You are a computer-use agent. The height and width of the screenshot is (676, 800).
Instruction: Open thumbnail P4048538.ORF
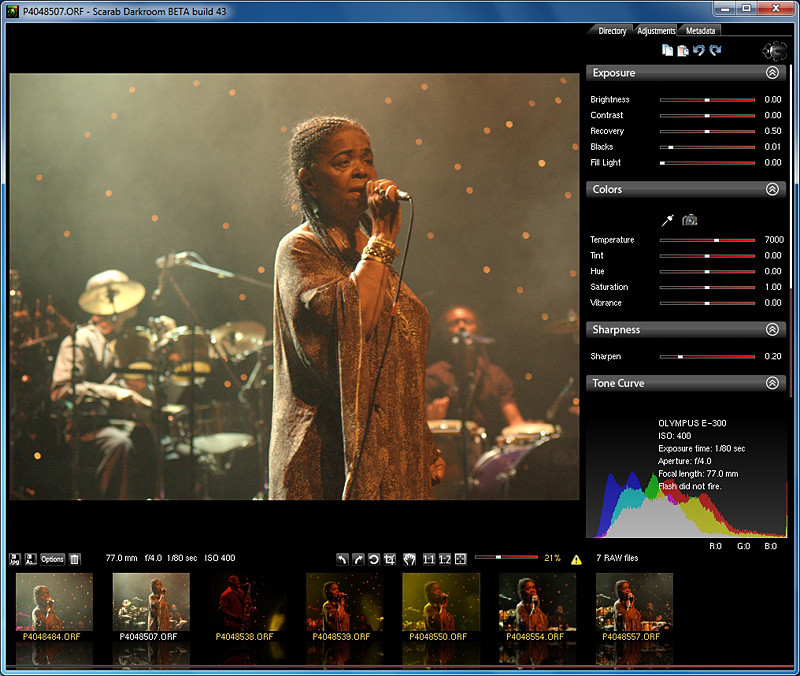tap(247, 602)
